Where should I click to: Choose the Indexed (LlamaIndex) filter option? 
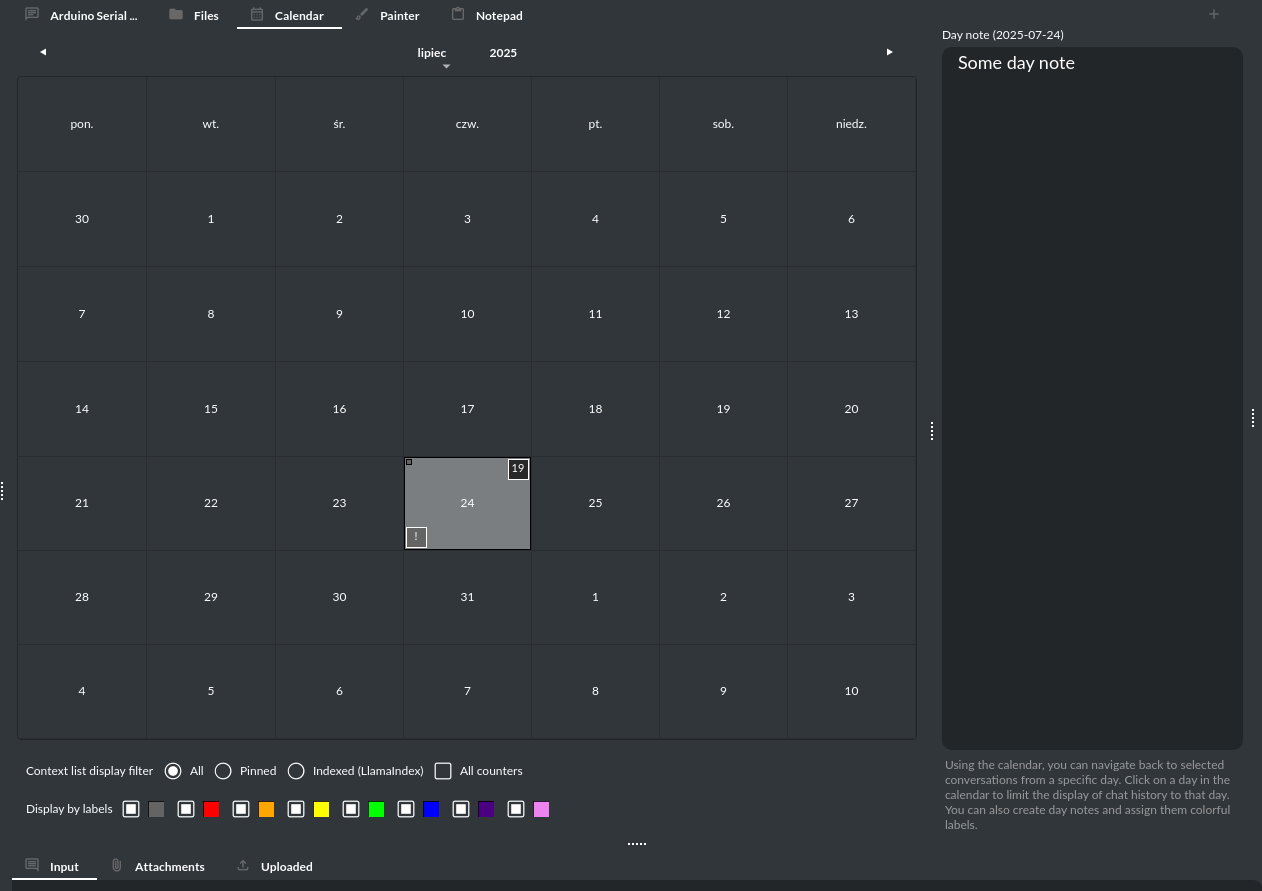(x=296, y=771)
